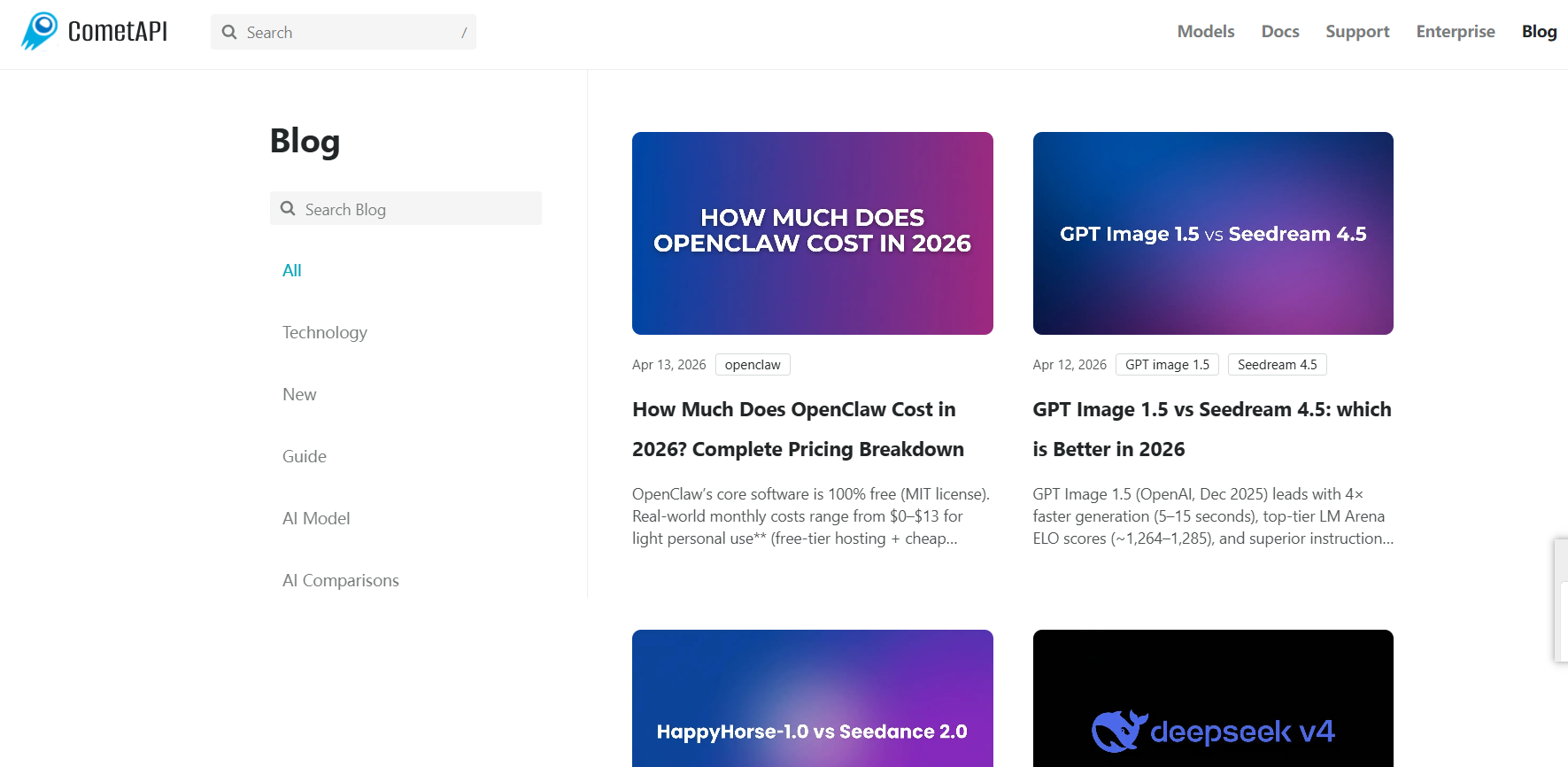Screen dimensions: 1568x767
Task: Click the magnifier icon in top search bar
Action: click(229, 32)
